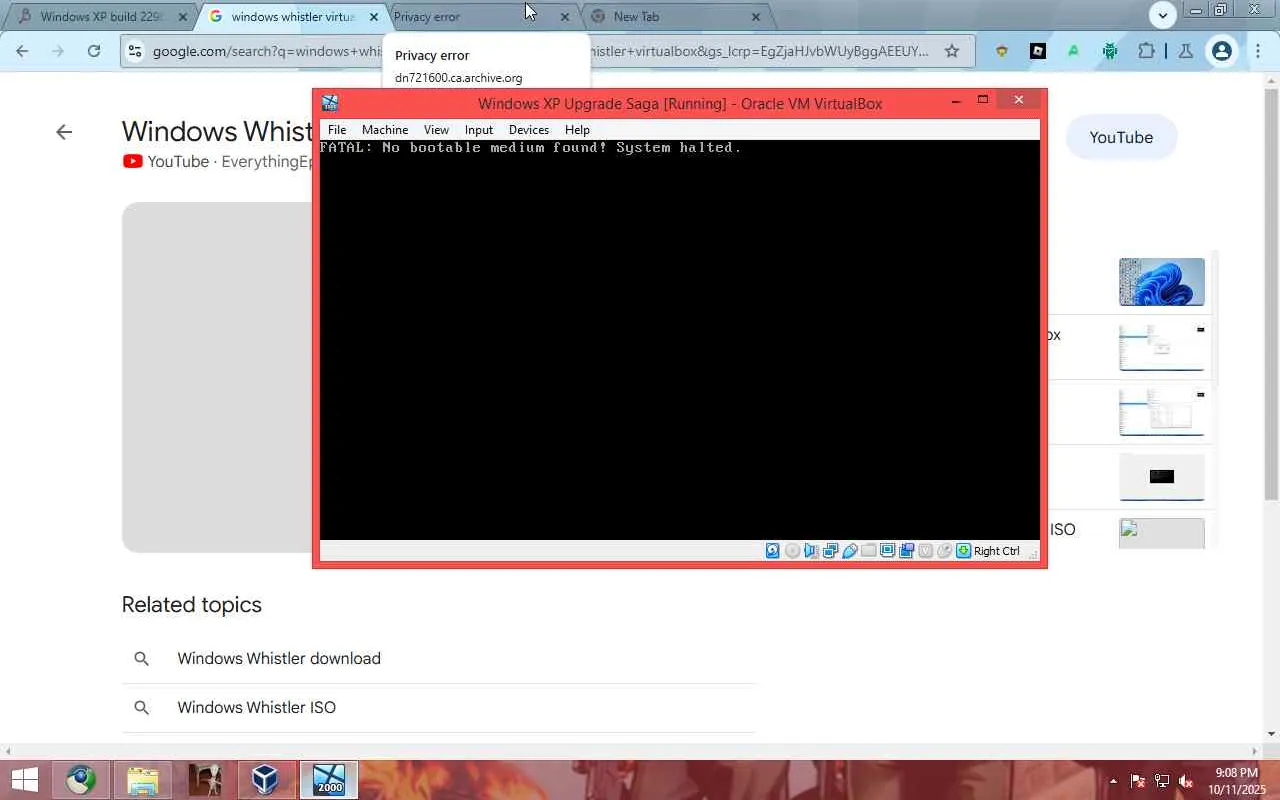Close the Privacy error tab
The width and height of the screenshot is (1280, 800).
tap(565, 17)
